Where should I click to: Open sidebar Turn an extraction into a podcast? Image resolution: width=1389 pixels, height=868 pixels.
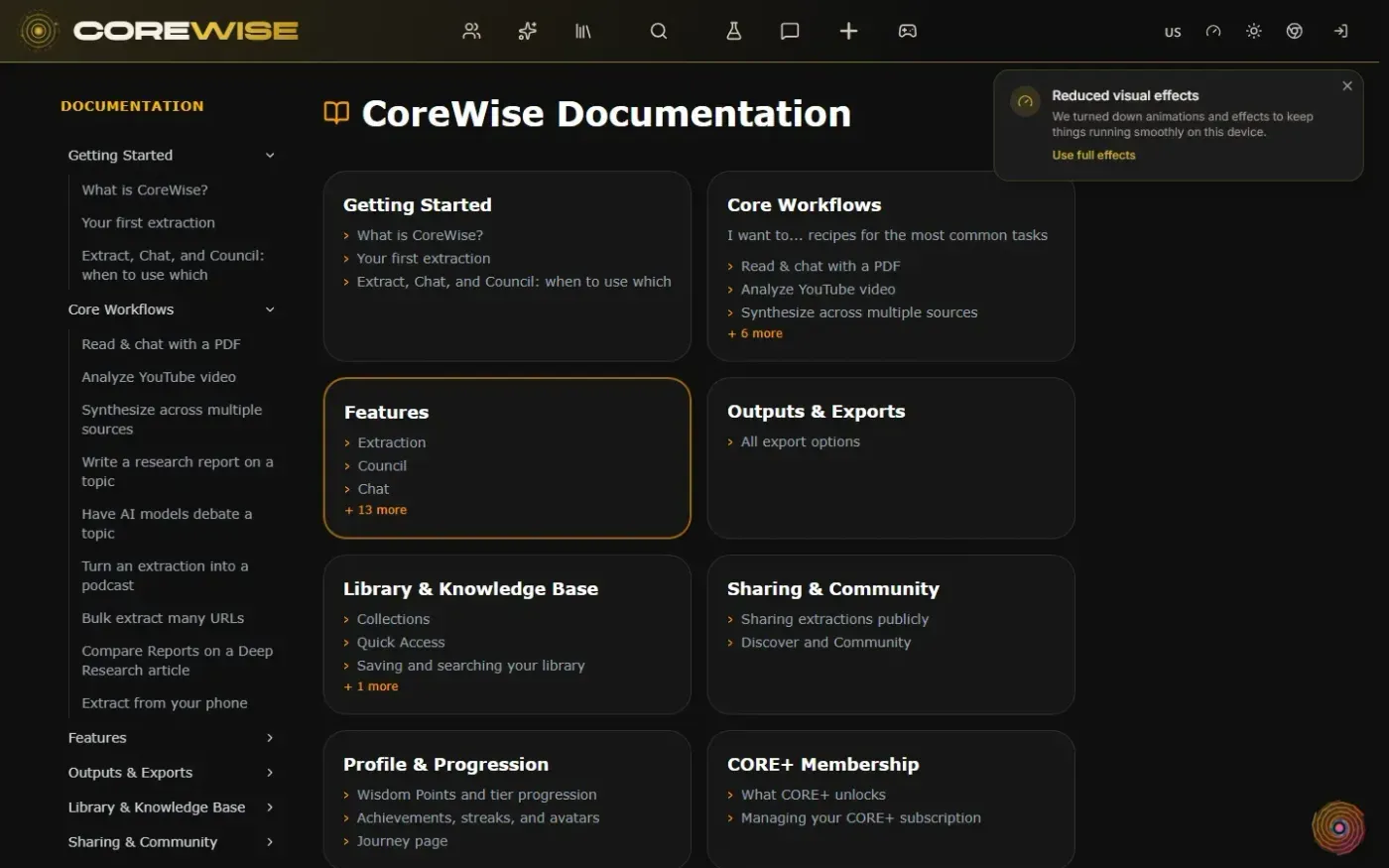(x=165, y=575)
